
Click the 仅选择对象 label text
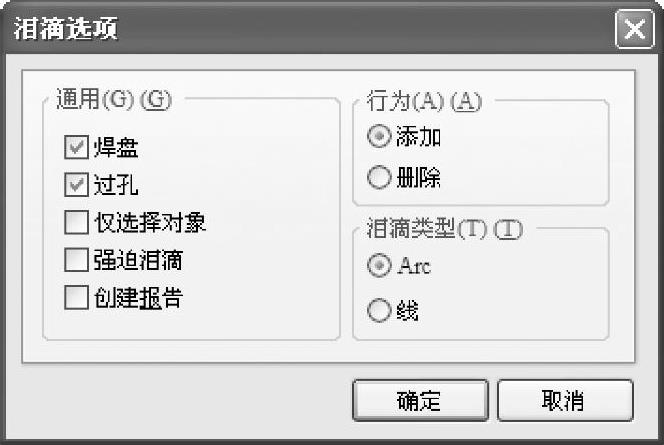click(x=149, y=222)
